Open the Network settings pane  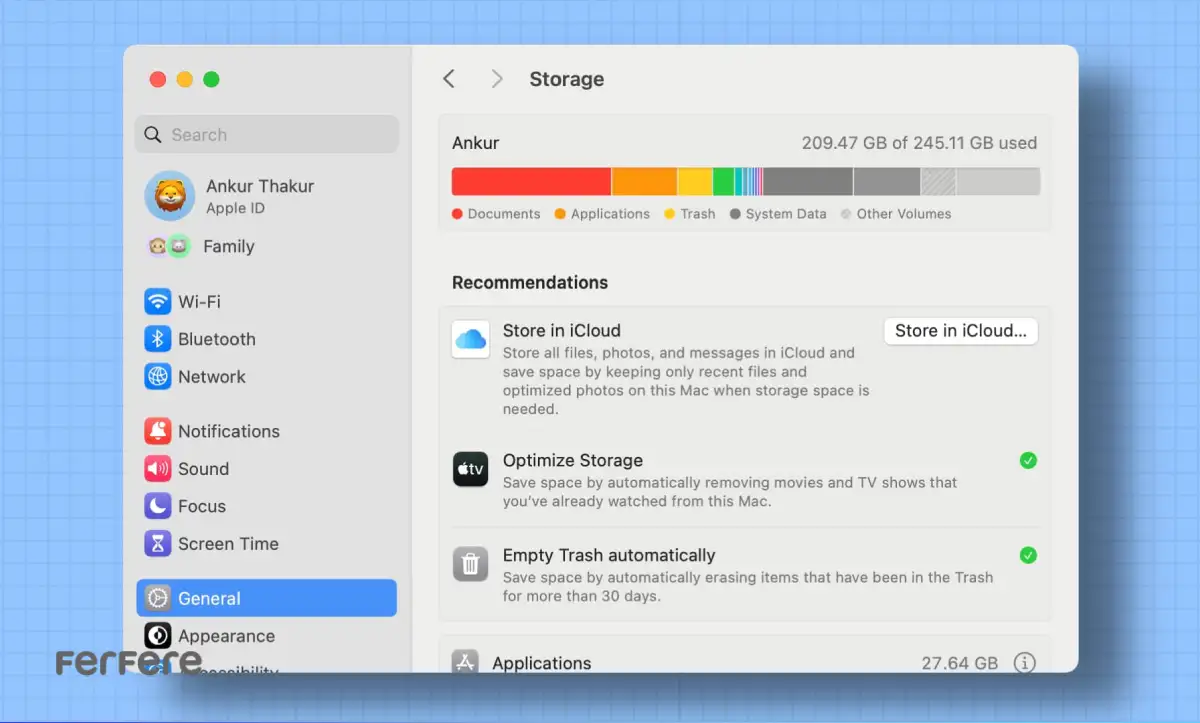pyautogui.click(x=266, y=377)
